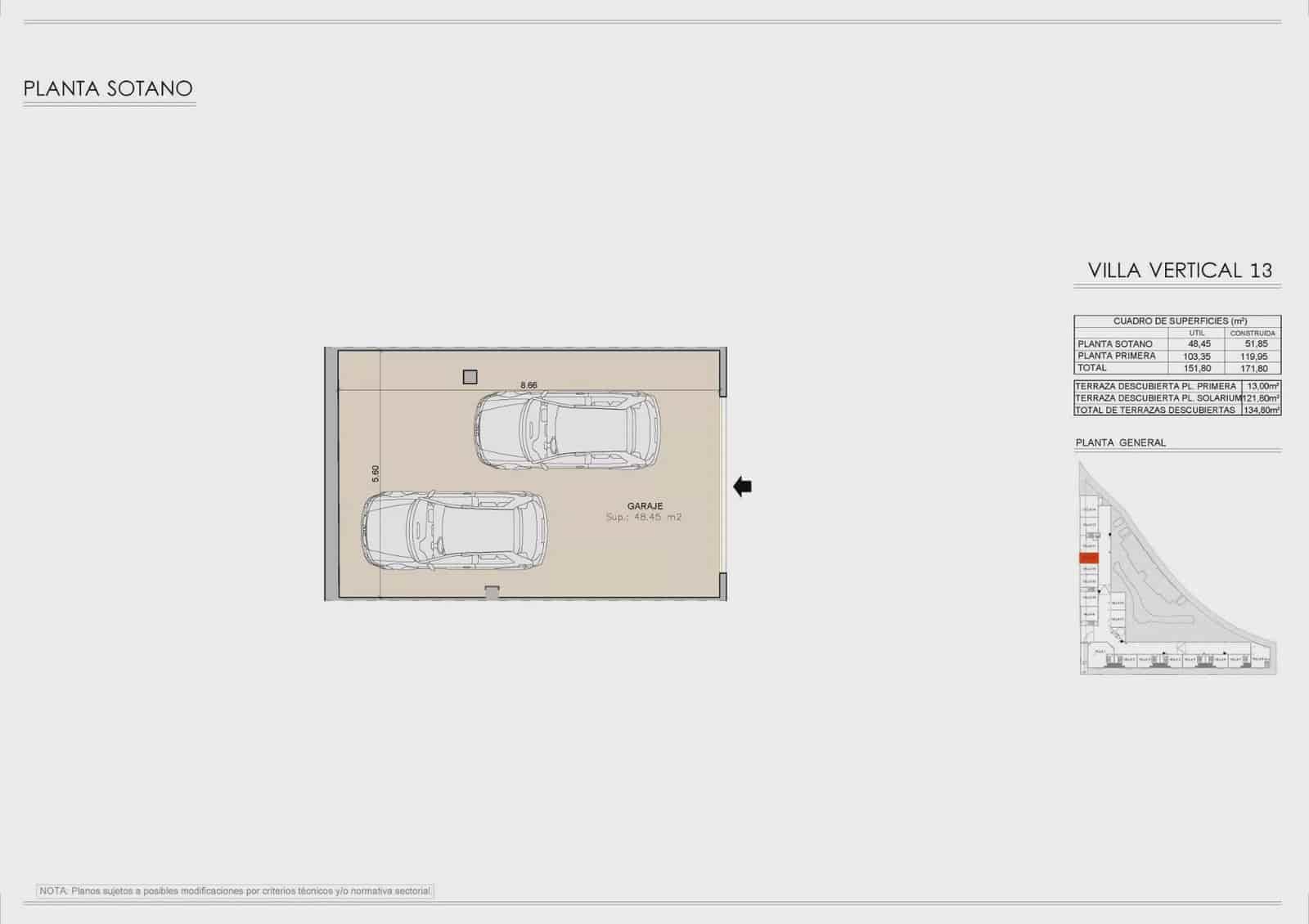Click the '119,95' table cell
Image resolution: width=1309 pixels, height=924 pixels.
[1254, 357]
